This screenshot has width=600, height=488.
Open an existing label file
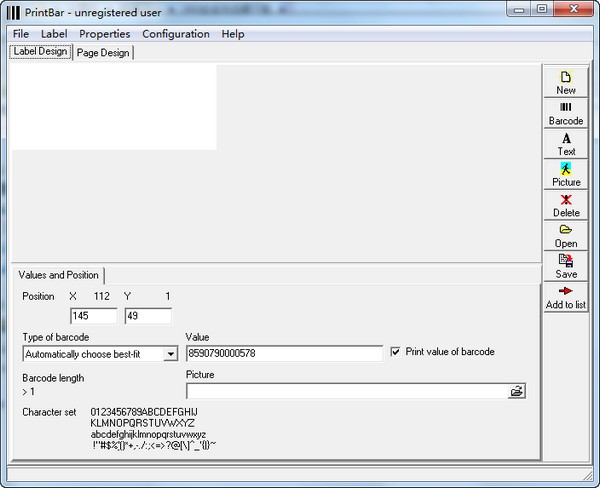pyautogui.click(x=566, y=236)
